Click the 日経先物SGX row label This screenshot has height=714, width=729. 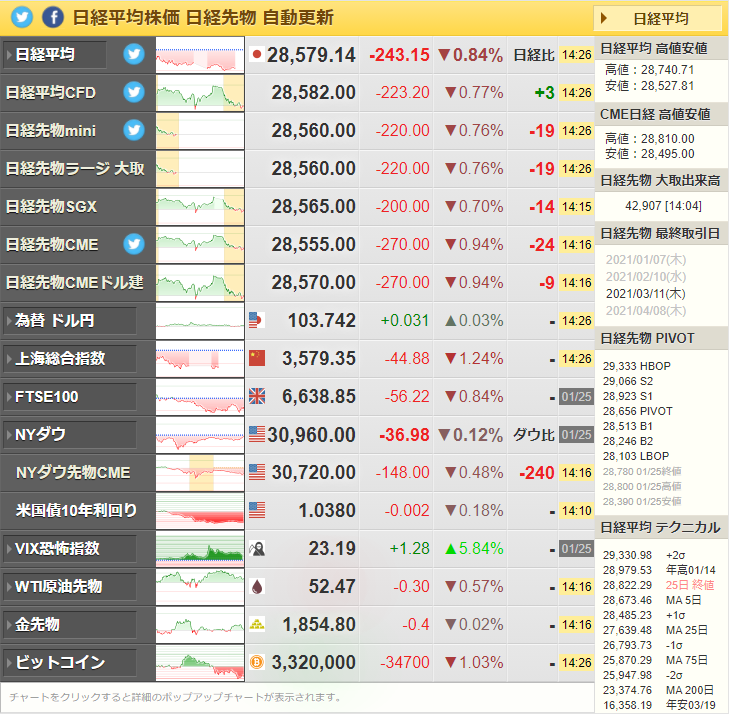point(51,206)
